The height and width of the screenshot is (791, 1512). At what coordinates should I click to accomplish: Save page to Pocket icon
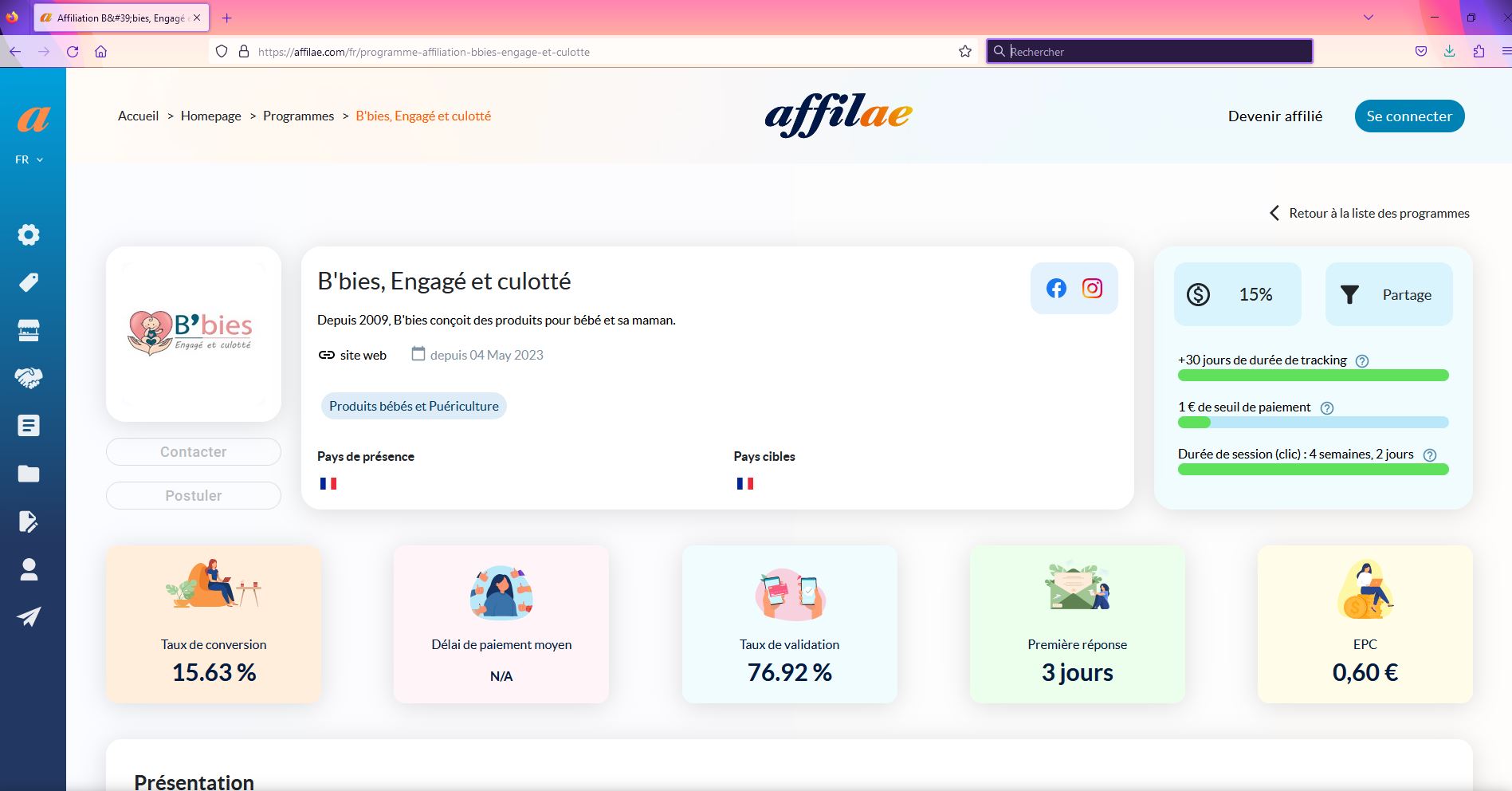click(x=1421, y=52)
